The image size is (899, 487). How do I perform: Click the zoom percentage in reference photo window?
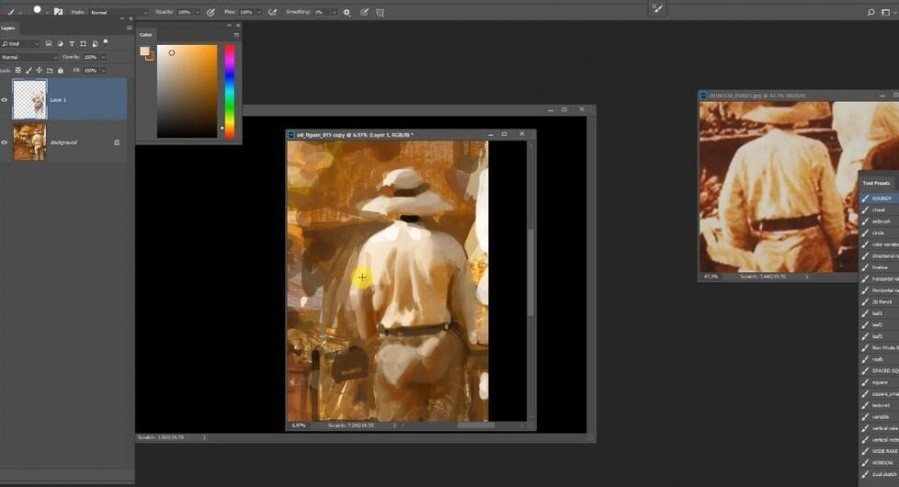tap(711, 277)
